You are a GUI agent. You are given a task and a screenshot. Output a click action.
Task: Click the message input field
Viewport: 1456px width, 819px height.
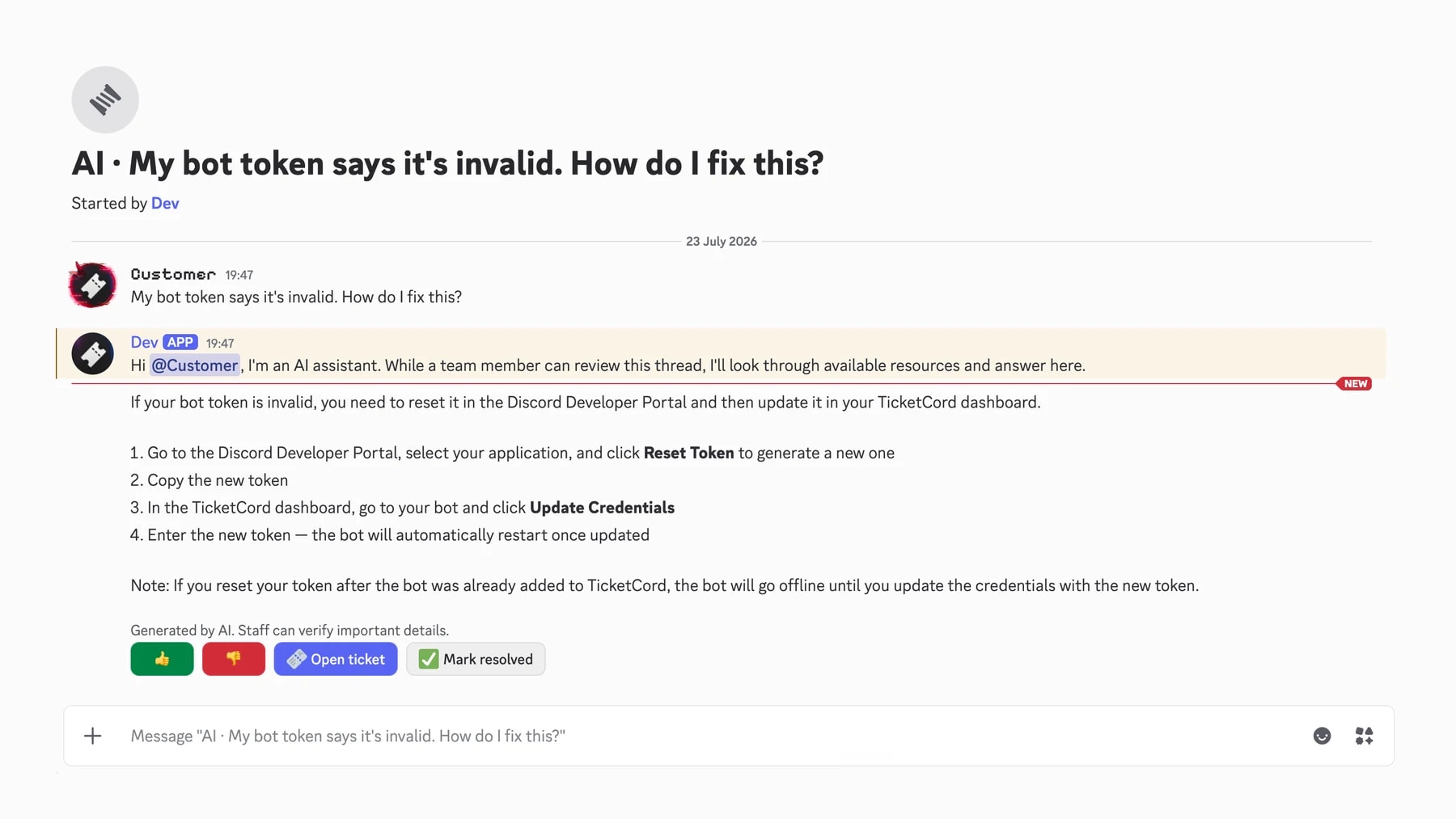click(712, 736)
